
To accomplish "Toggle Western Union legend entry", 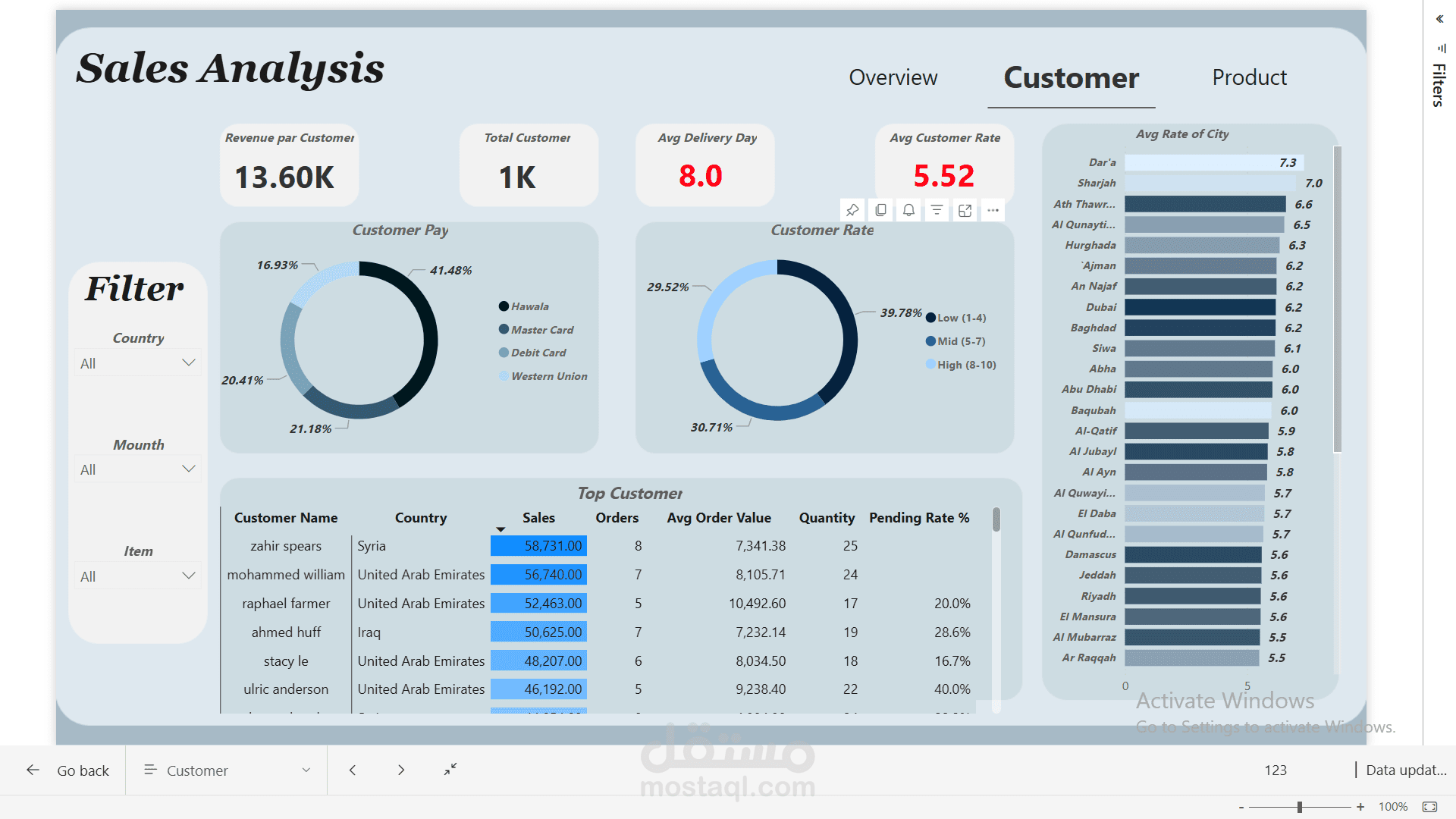I will click(543, 376).
